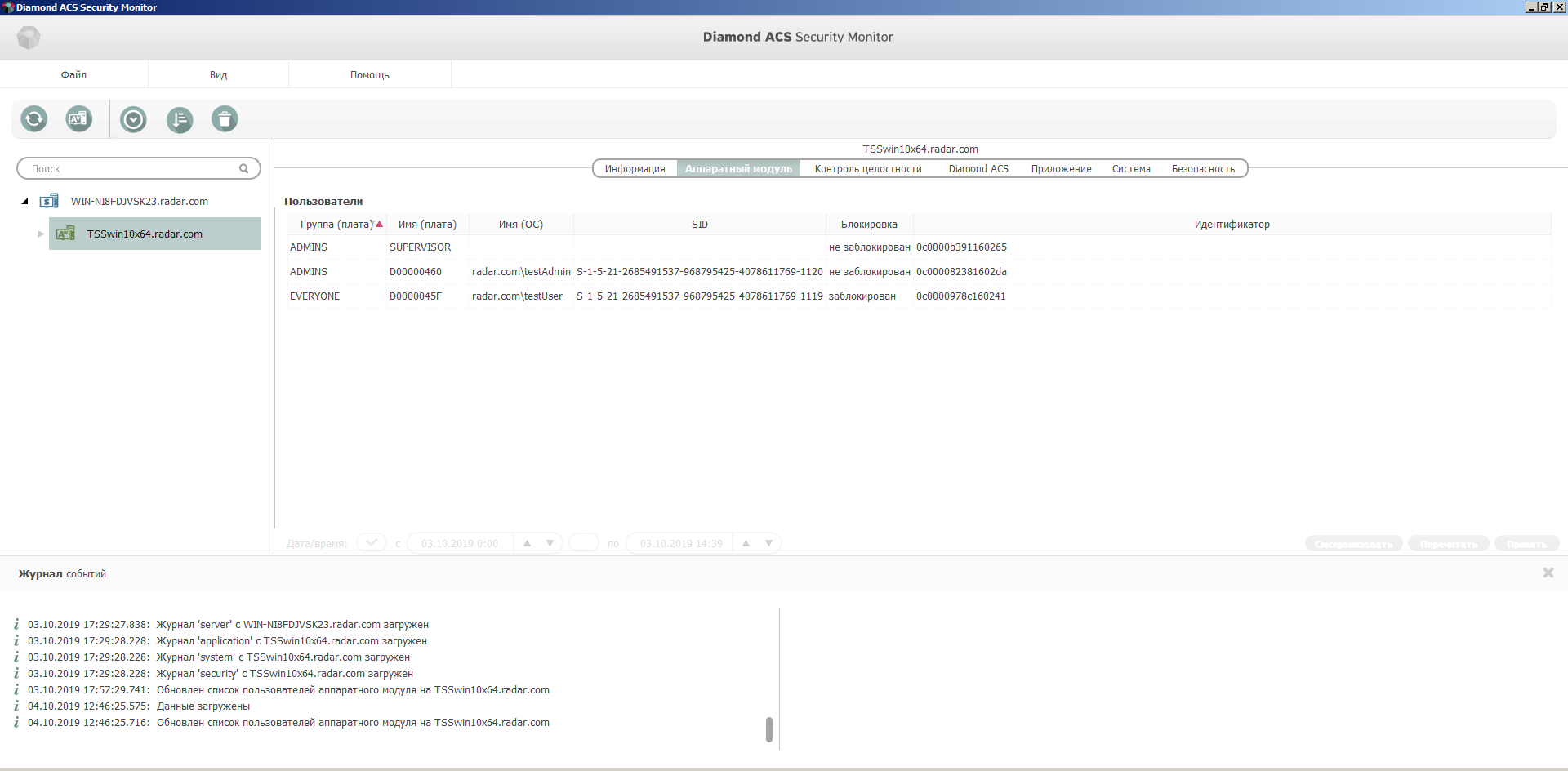Click the trash delete toolbar icon
Image resolution: width=1568 pixels, height=771 pixels.
(x=225, y=119)
